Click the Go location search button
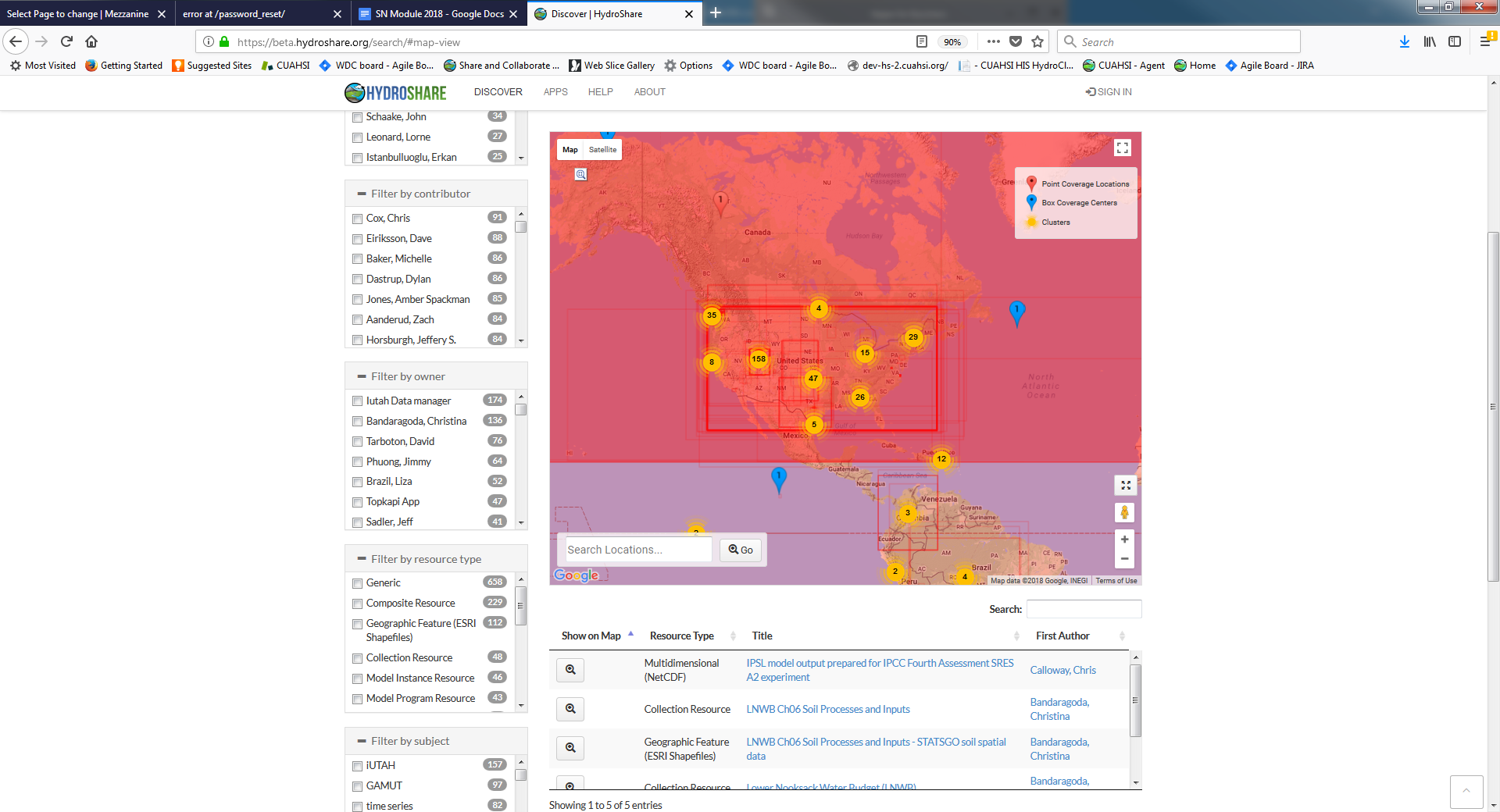 (x=741, y=550)
